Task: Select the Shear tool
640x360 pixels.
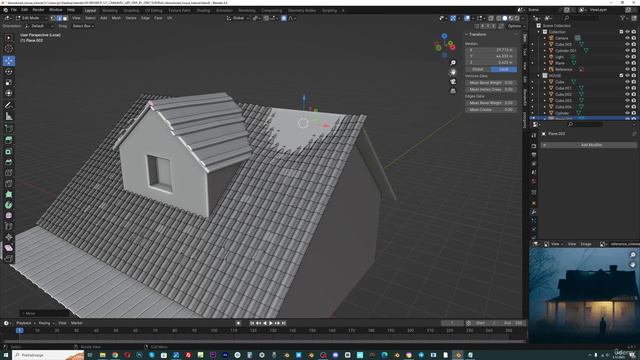Action: pyautogui.click(x=9, y=248)
